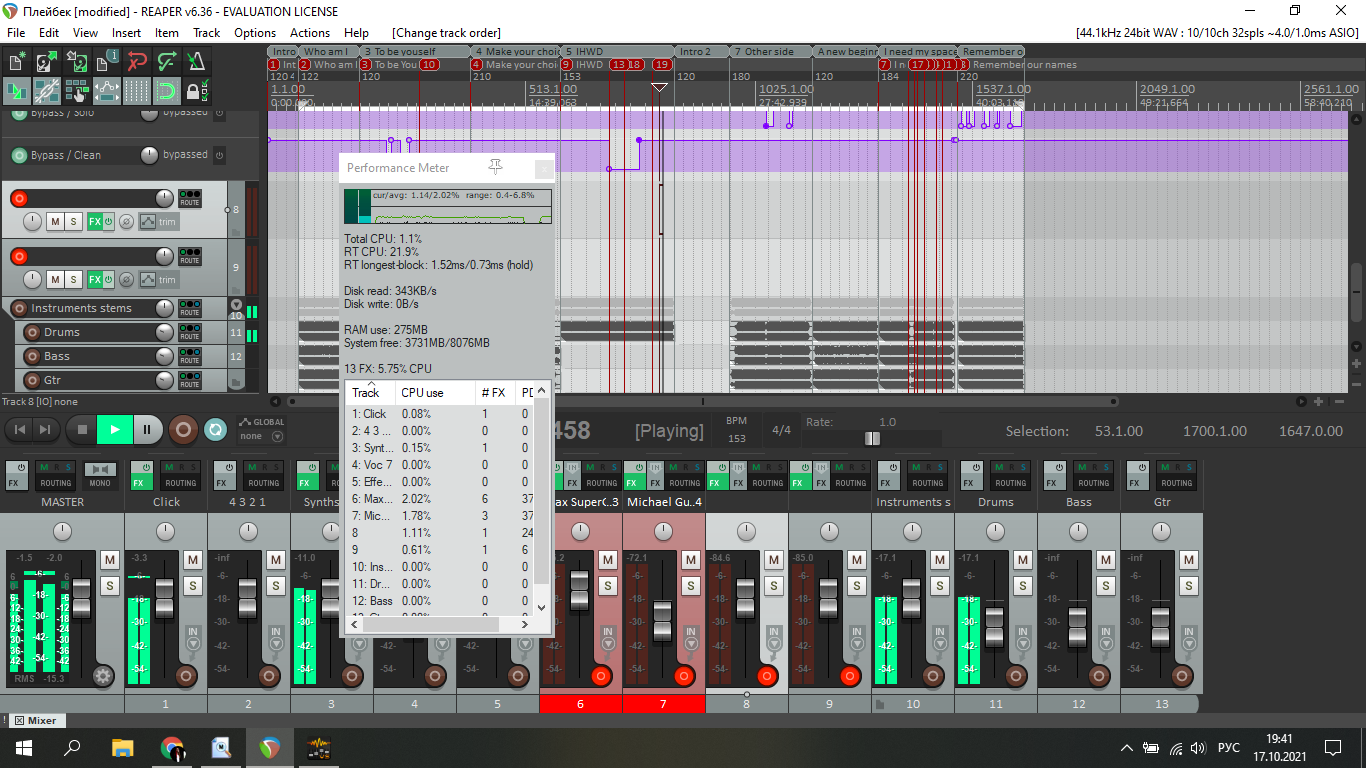This screenshot has width=1366, height=768.
Task: Pin the Performance Meter window
Action: click(x=495, y=167)
